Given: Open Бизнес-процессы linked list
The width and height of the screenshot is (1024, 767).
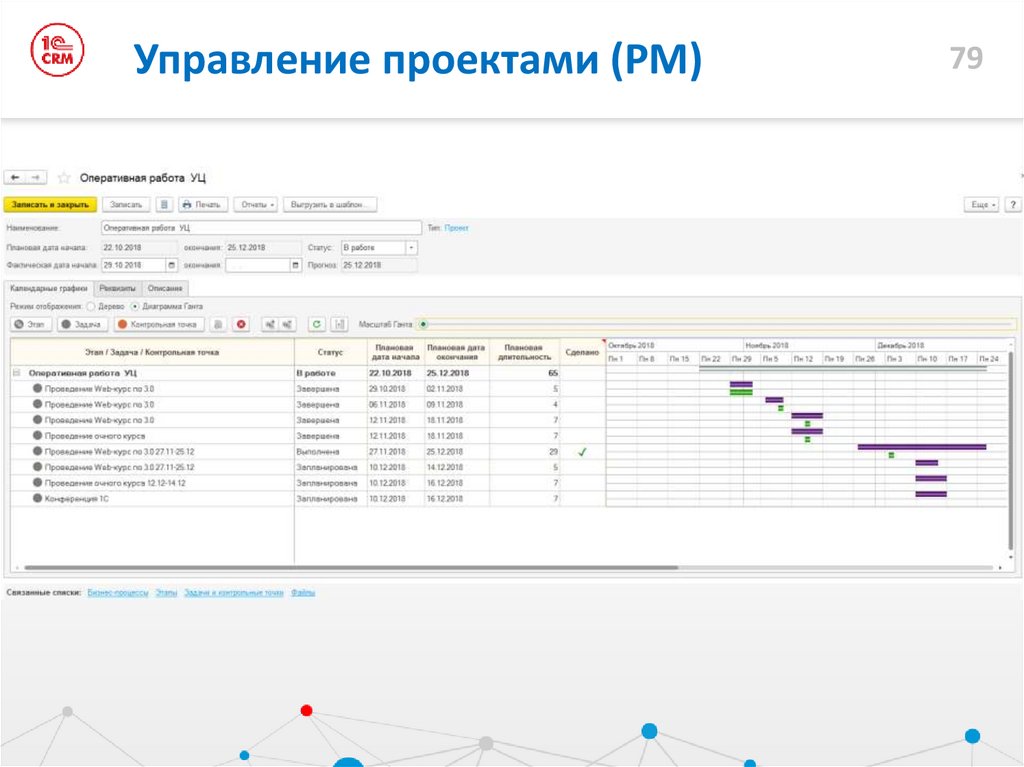Looking at the screenshot, I should pyautogui.click(x=118, y=593).
